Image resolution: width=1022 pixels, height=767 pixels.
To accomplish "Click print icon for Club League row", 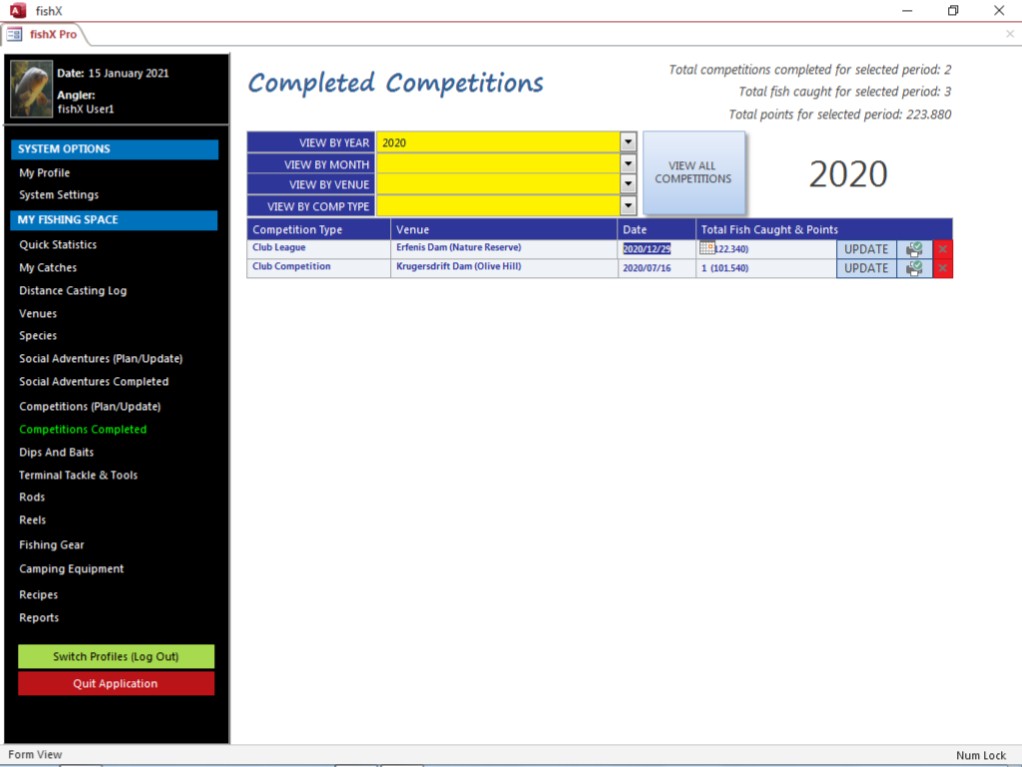I will tap(914, 249).
